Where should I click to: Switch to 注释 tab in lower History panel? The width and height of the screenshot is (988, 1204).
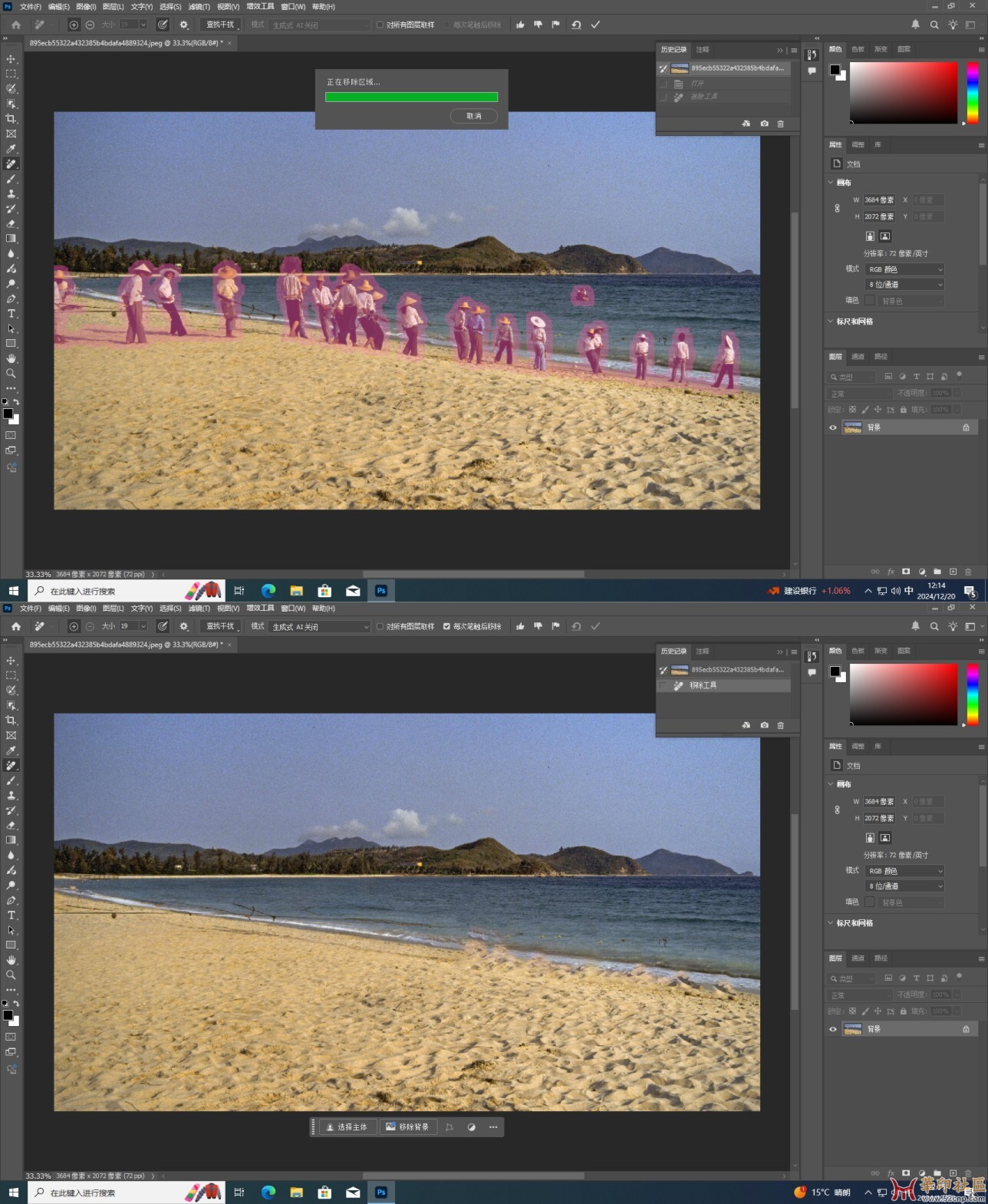coord(703,651)
